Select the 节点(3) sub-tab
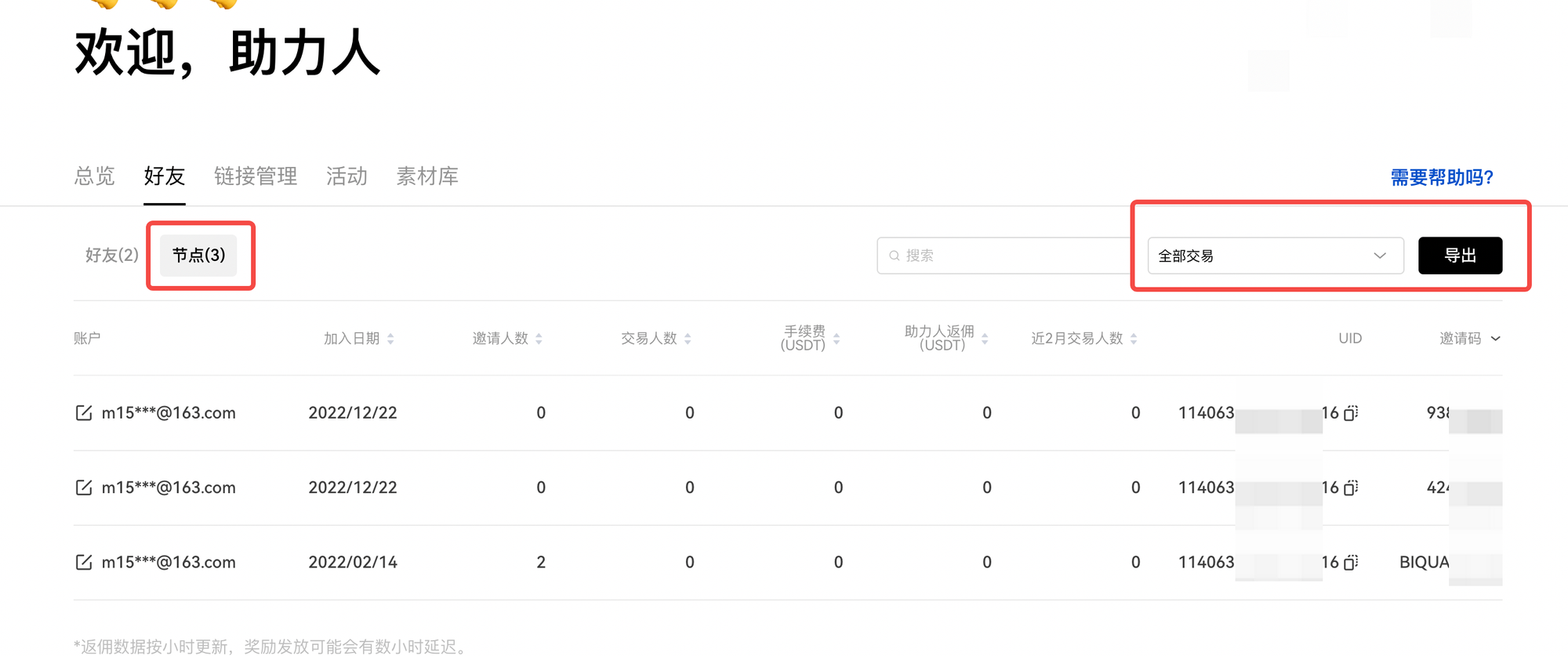This screenshot has width=1568, height=656. pyautogui.click(x=198, y=256)
